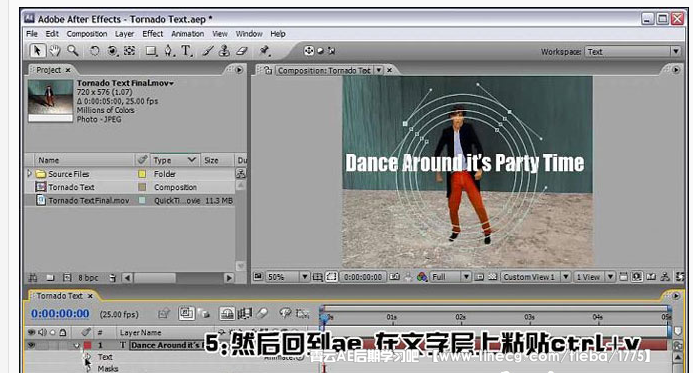The image size is (693, 373).
Task: Activate the Horizontal Type tool
Action: (x=186, y=51)
